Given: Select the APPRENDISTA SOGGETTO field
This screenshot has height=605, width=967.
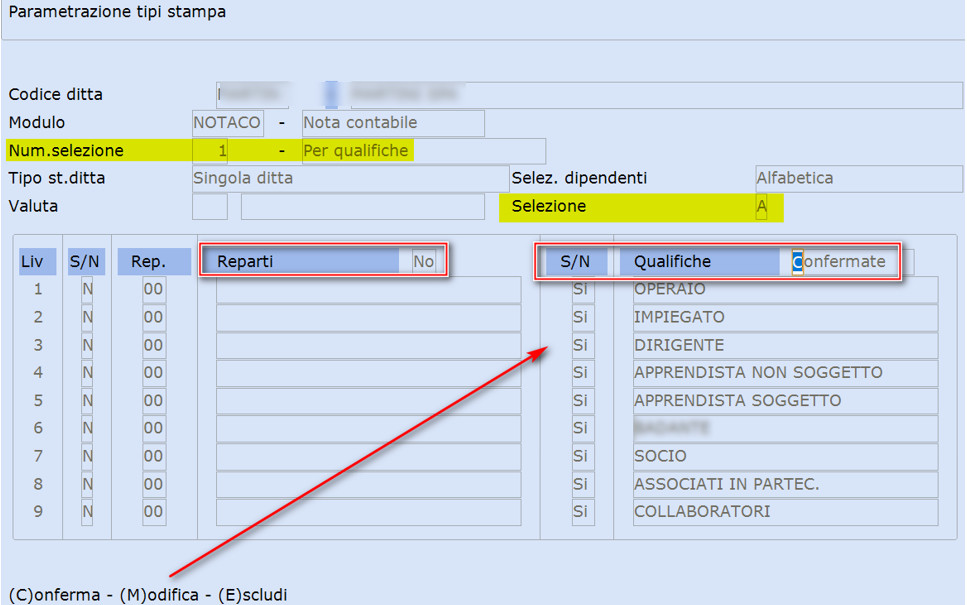Looking at the screenshot, I should coord(785,401).
